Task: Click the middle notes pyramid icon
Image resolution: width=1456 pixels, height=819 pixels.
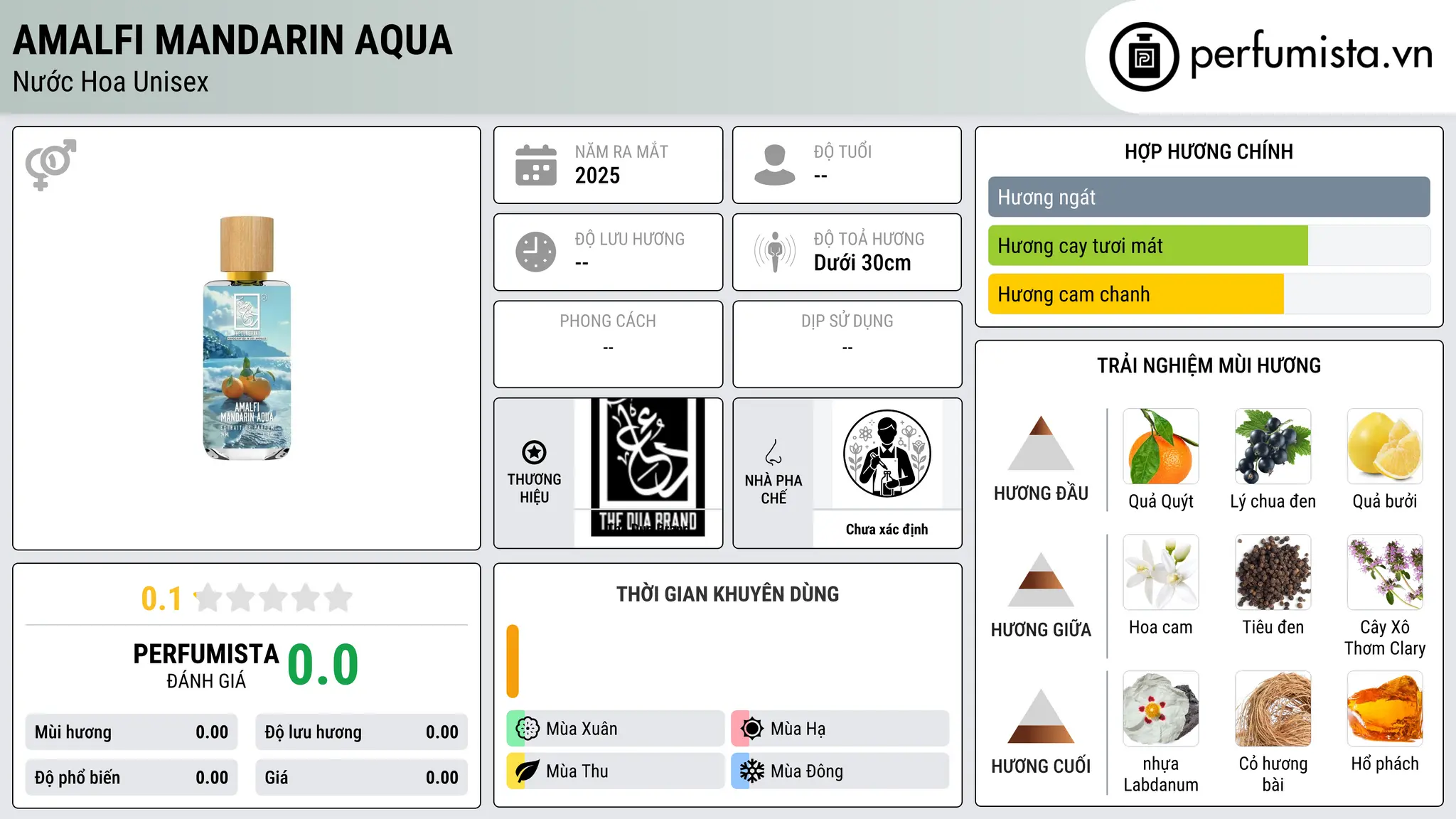Action: (1041, 579)
